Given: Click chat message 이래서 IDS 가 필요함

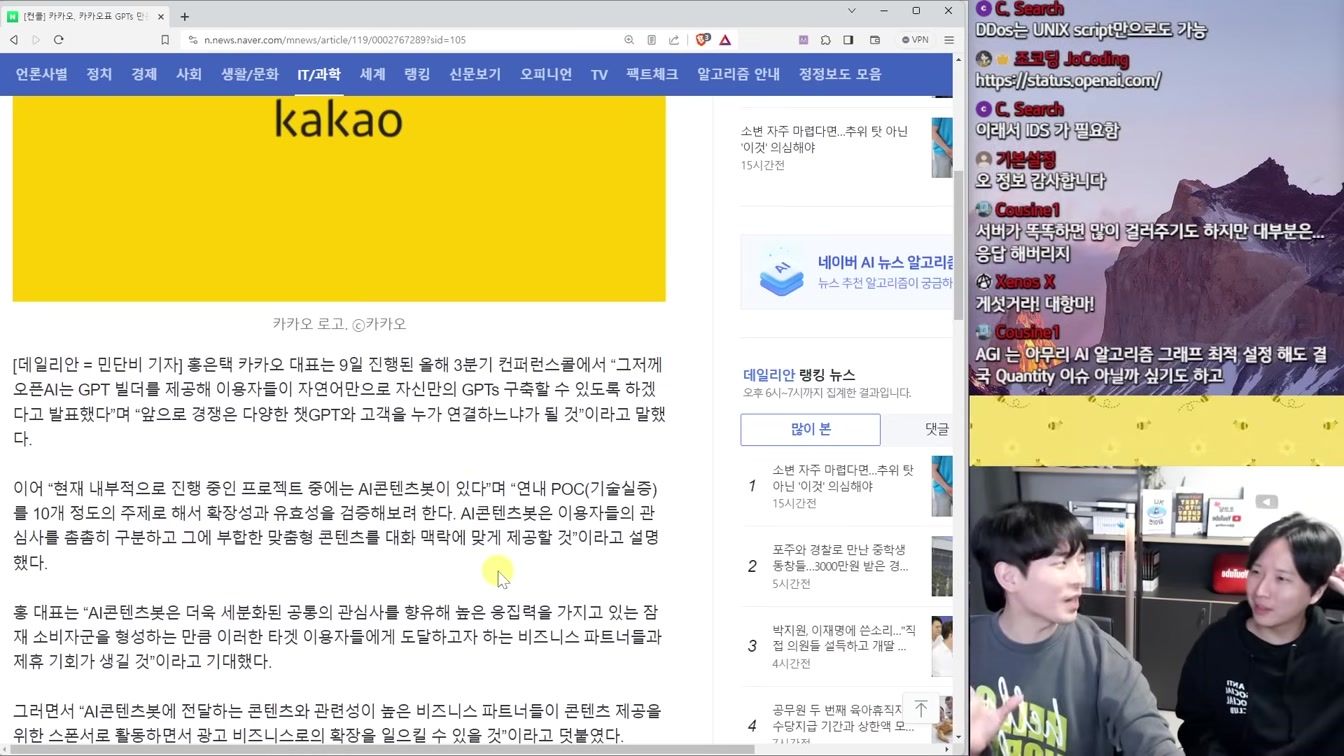Looking at the screenshot, I should click(x=1047, y=131).
